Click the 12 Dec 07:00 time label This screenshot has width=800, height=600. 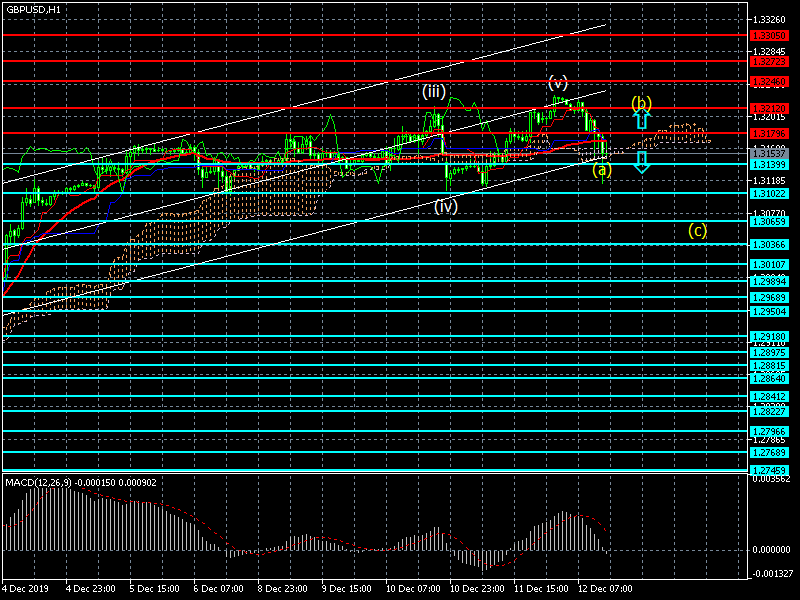605,588
